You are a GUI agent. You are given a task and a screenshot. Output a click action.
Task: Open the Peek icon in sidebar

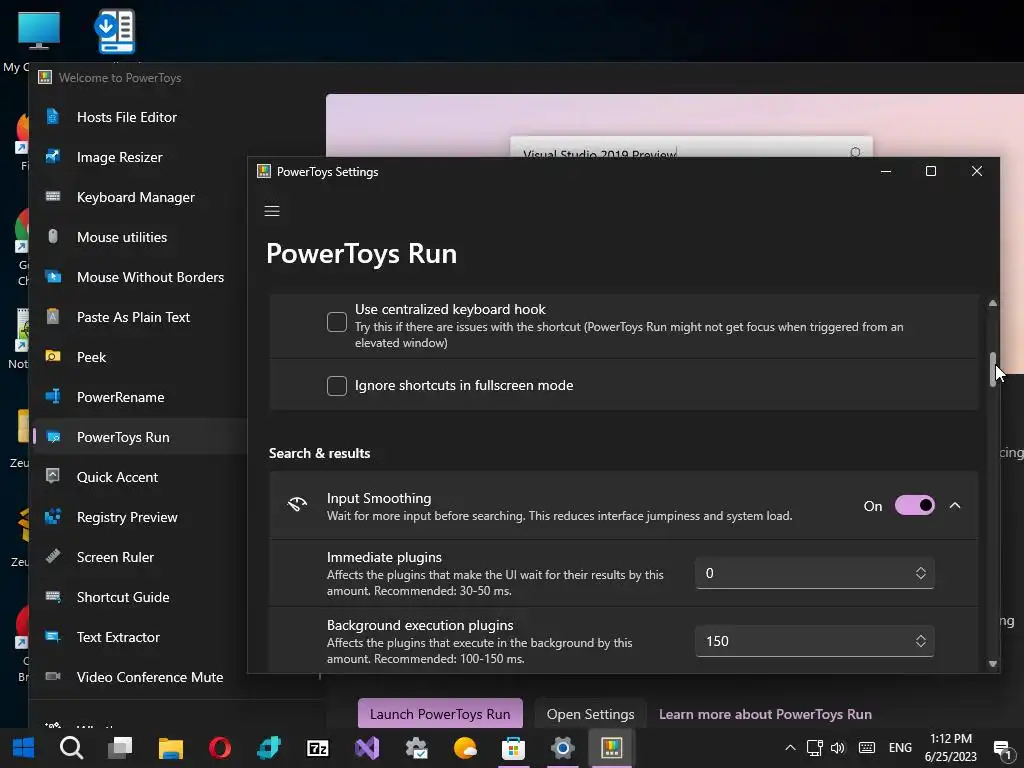(x=53, y=357)
